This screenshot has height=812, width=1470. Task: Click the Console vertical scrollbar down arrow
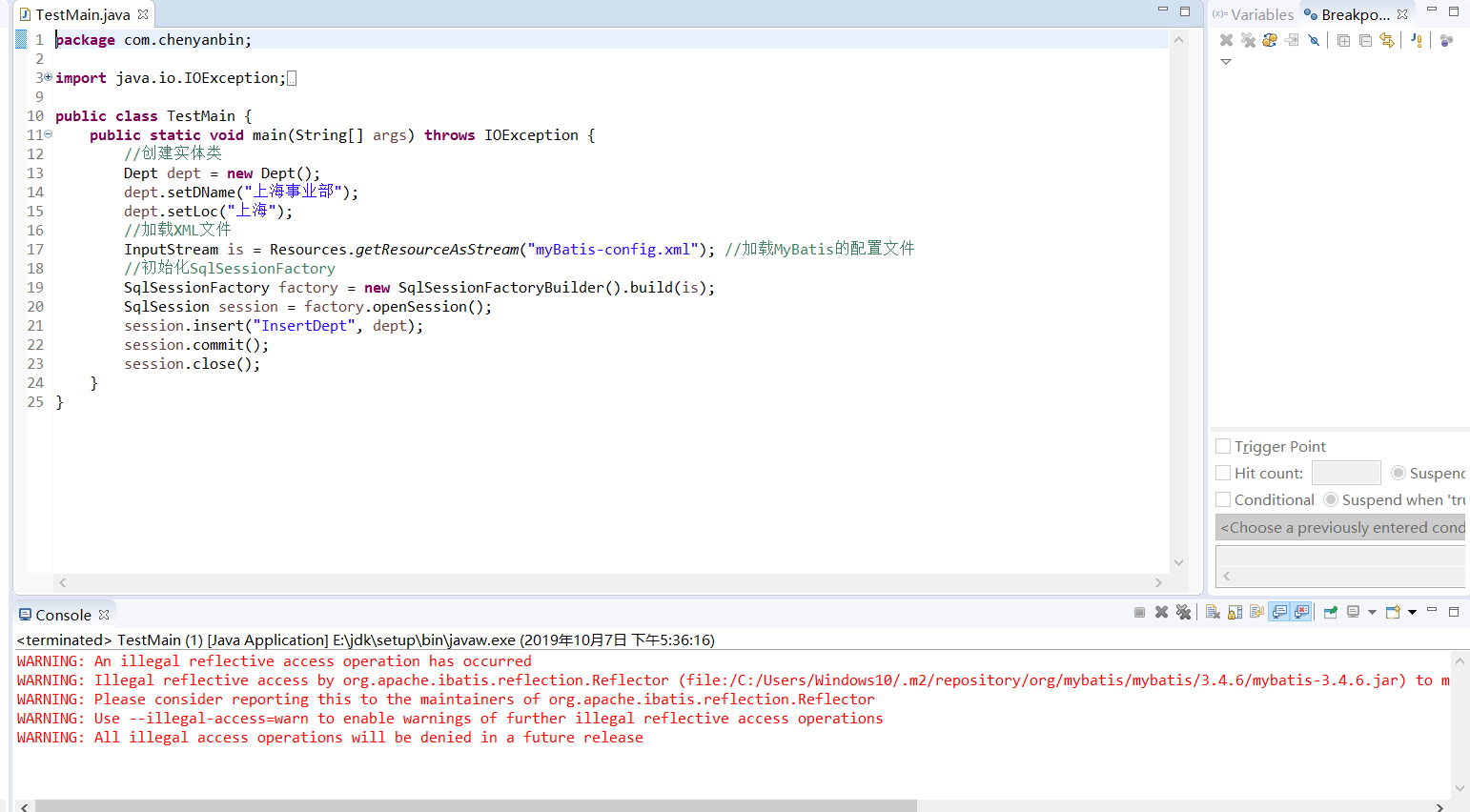tap(1460, 789)
